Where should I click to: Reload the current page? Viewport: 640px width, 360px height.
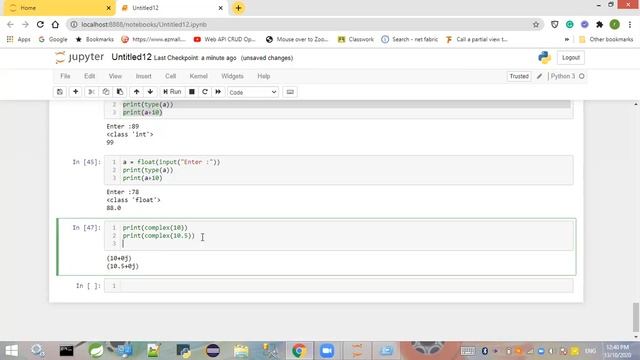click(x=40, y=24)
